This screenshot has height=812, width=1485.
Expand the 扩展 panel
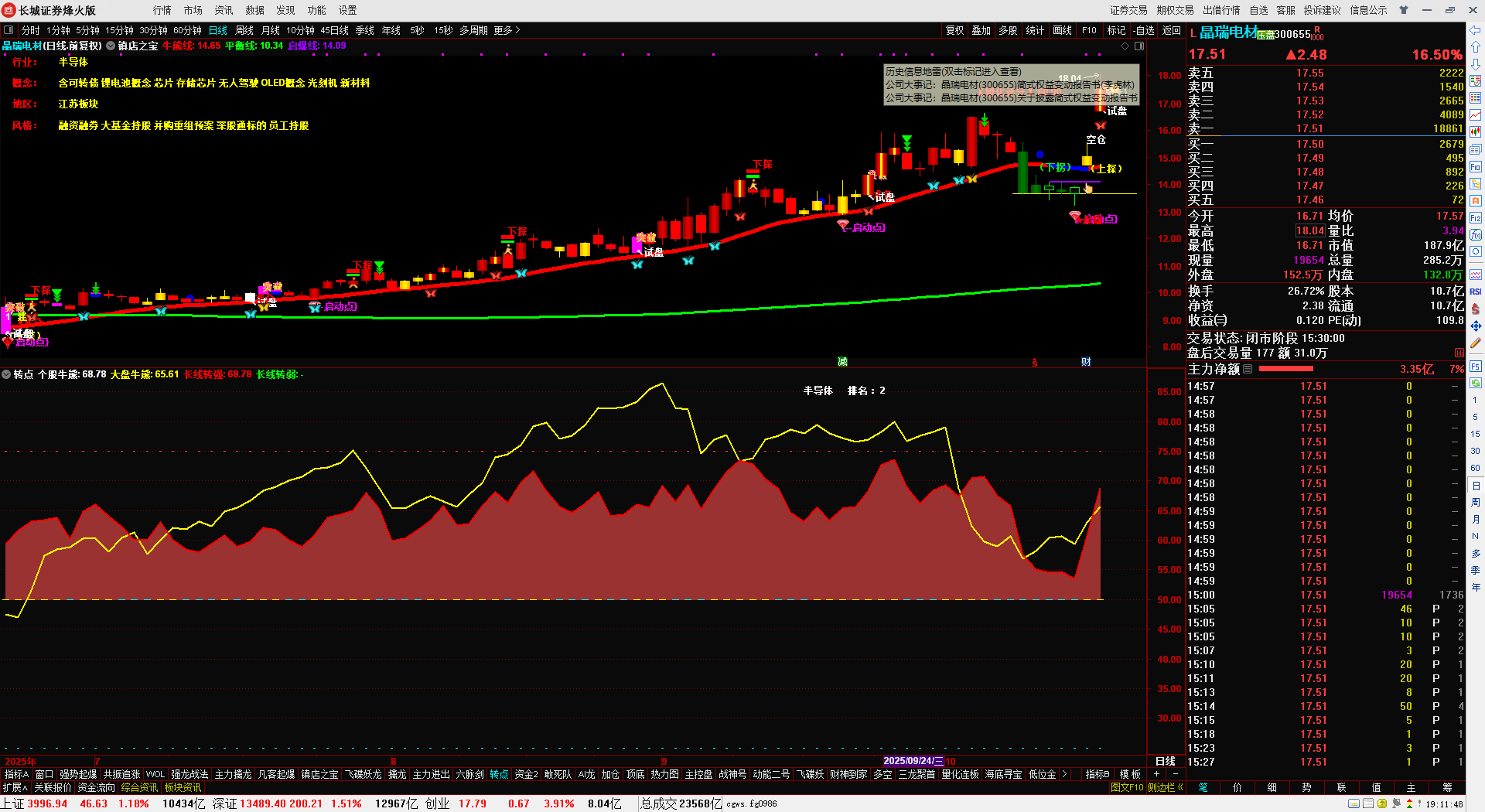click(x=15, y=787)
